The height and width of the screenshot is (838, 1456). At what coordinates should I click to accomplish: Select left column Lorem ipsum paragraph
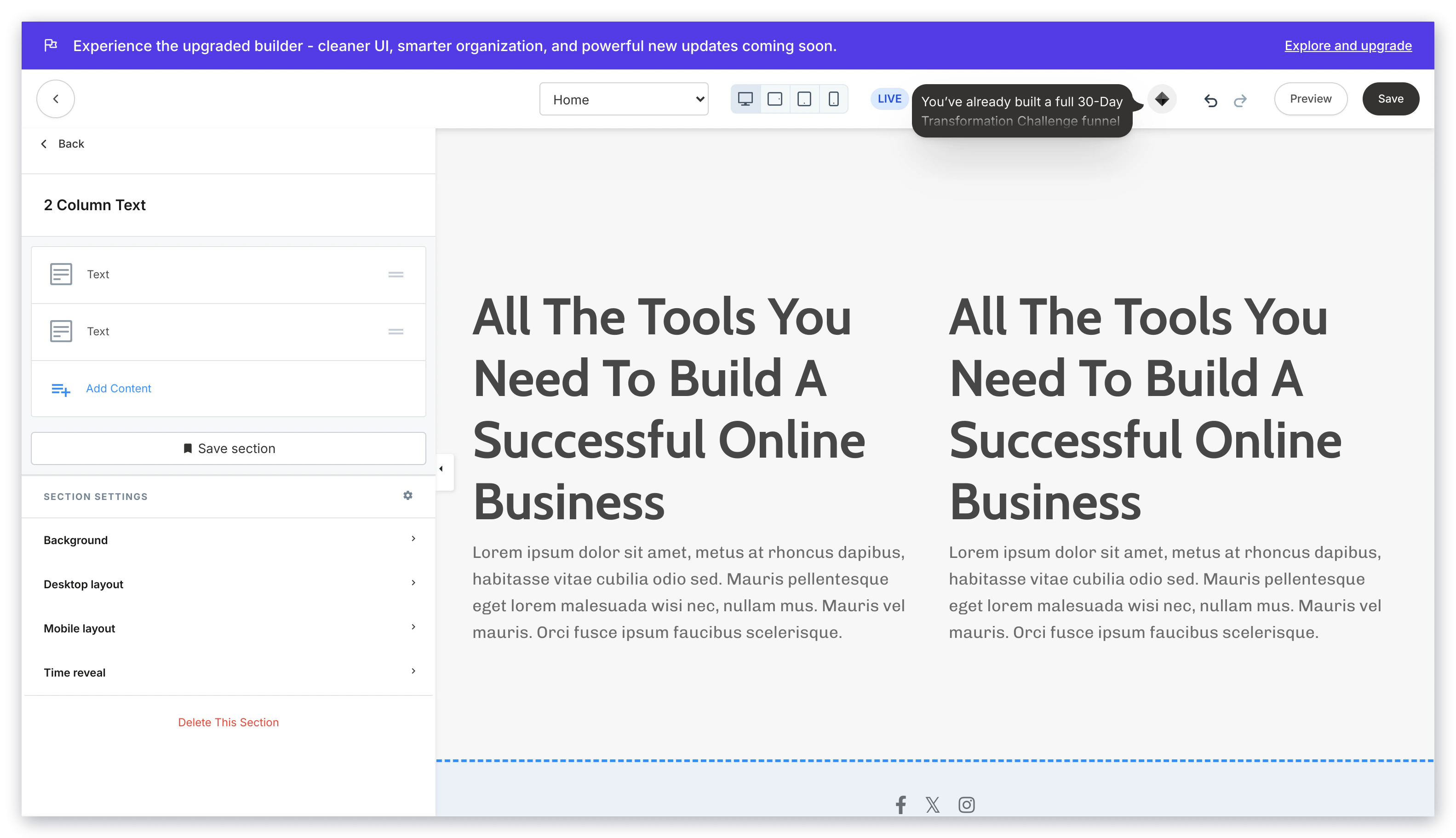tap(689, 592)
